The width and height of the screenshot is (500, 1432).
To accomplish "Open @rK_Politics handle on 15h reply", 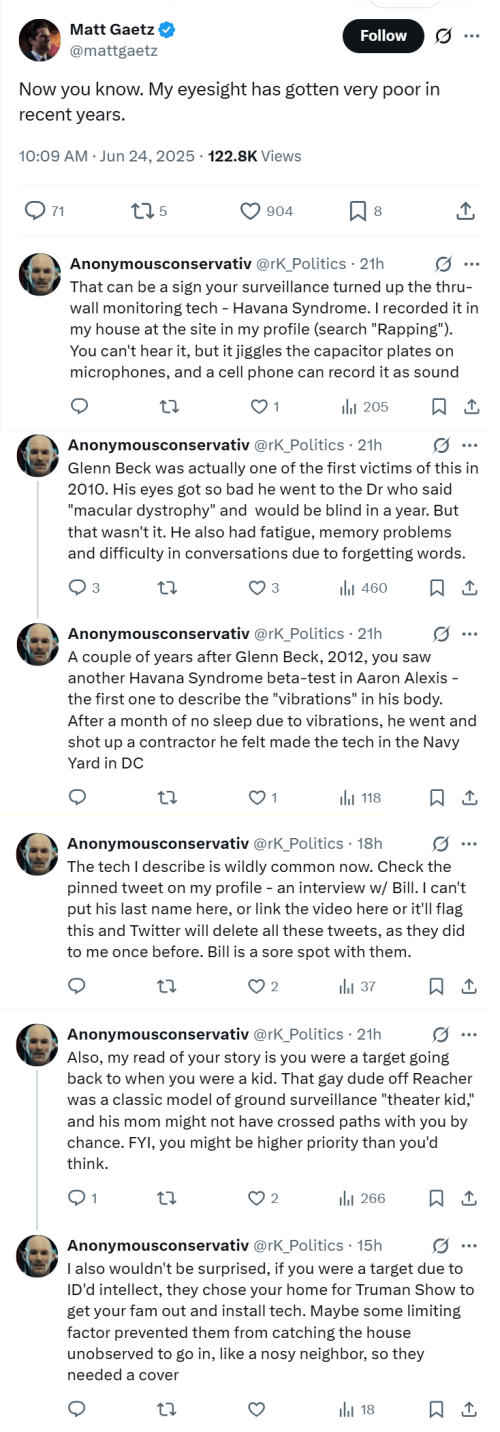I will tap(298, 1245).
